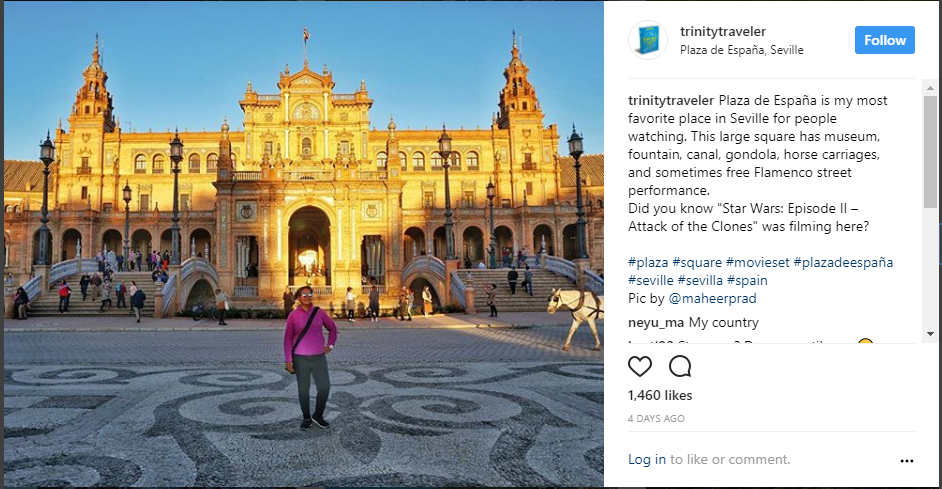The height and width of the screenshot is (489, 942).
Task: Open the comment bubble icon
Action: pos(680,366)
